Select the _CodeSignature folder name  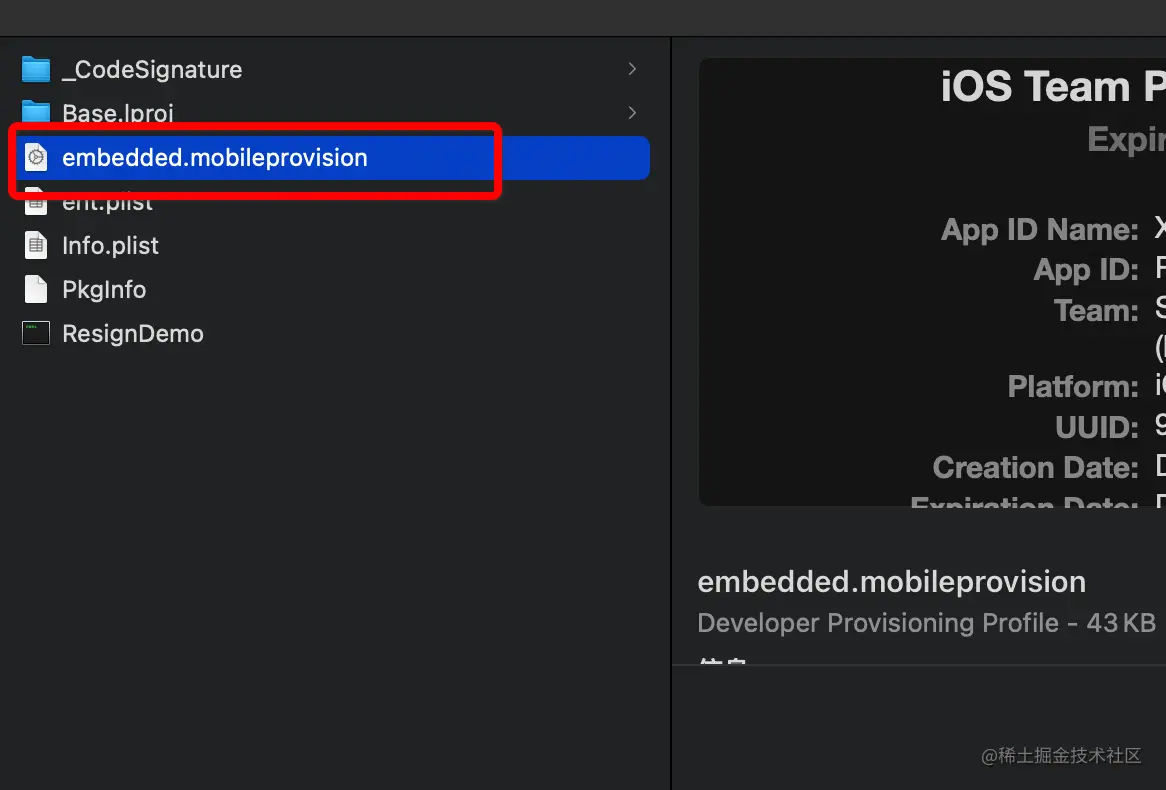152,70
